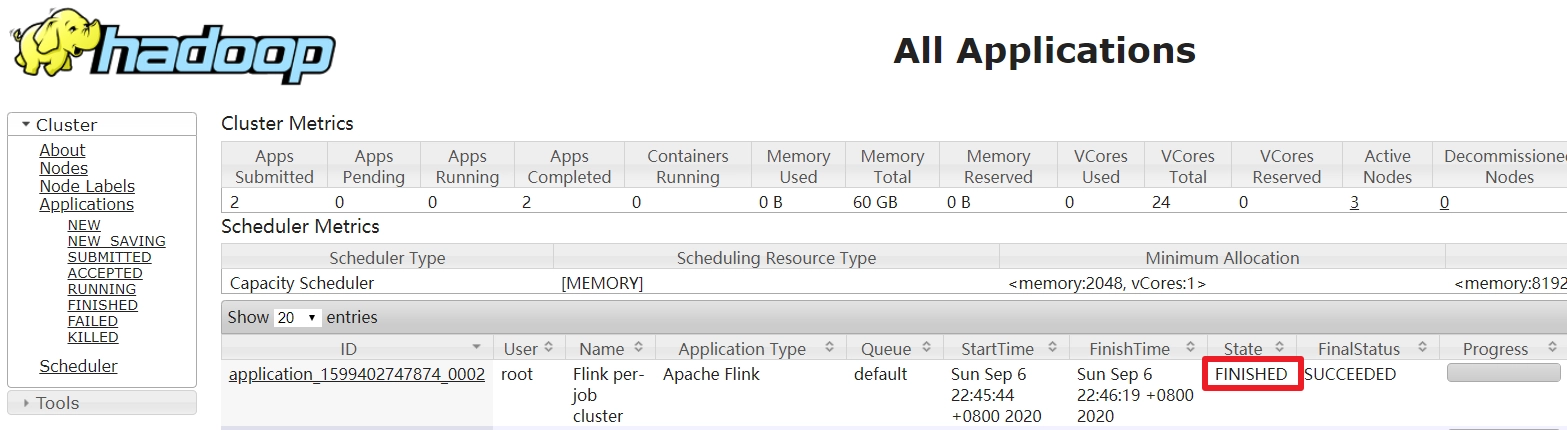Click the default queue cell
Screen dimensions: 1567x430
[x=880, y=374]
